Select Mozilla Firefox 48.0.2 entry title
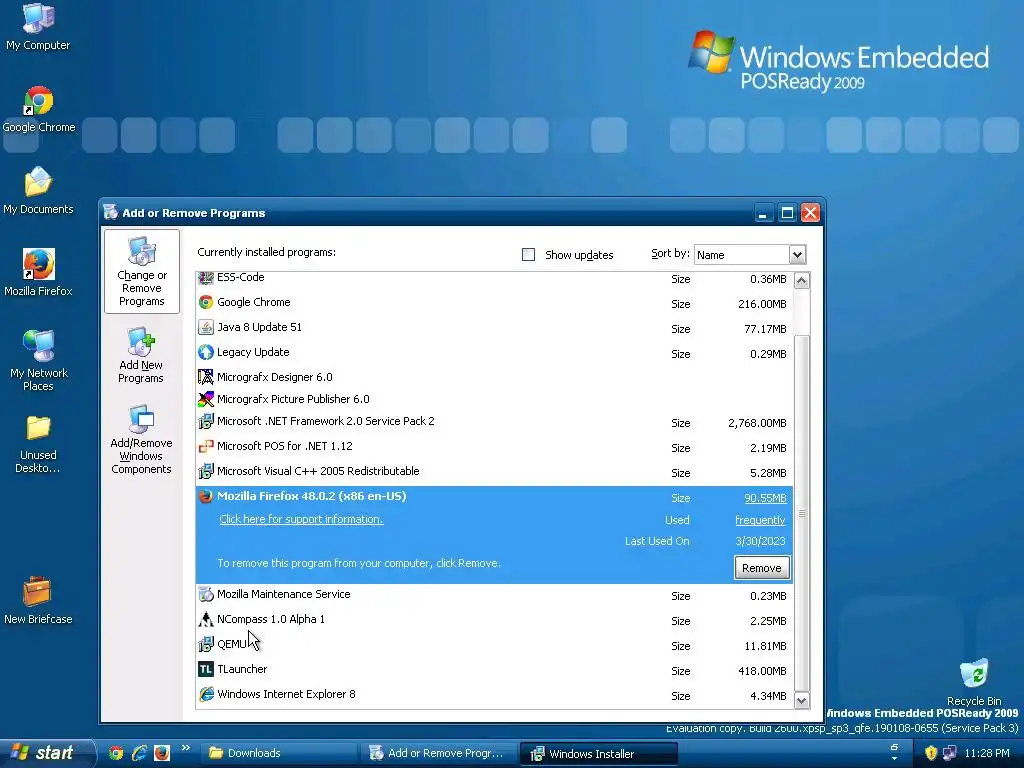This screenshot has height=768, width=1024. (x=312, y=496)
